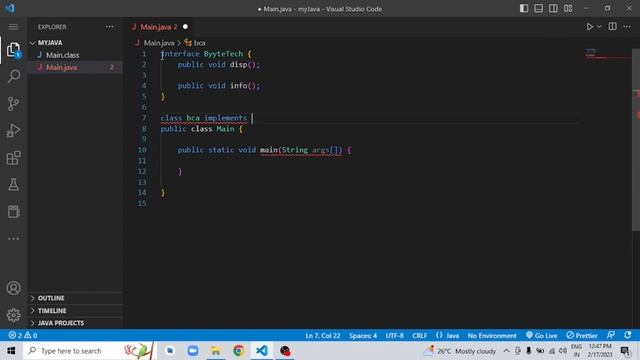Image resolution: width=640 pixels, height=360 pixels.
Task: Change encoding via UTF-8
Action: coord(395,336)
